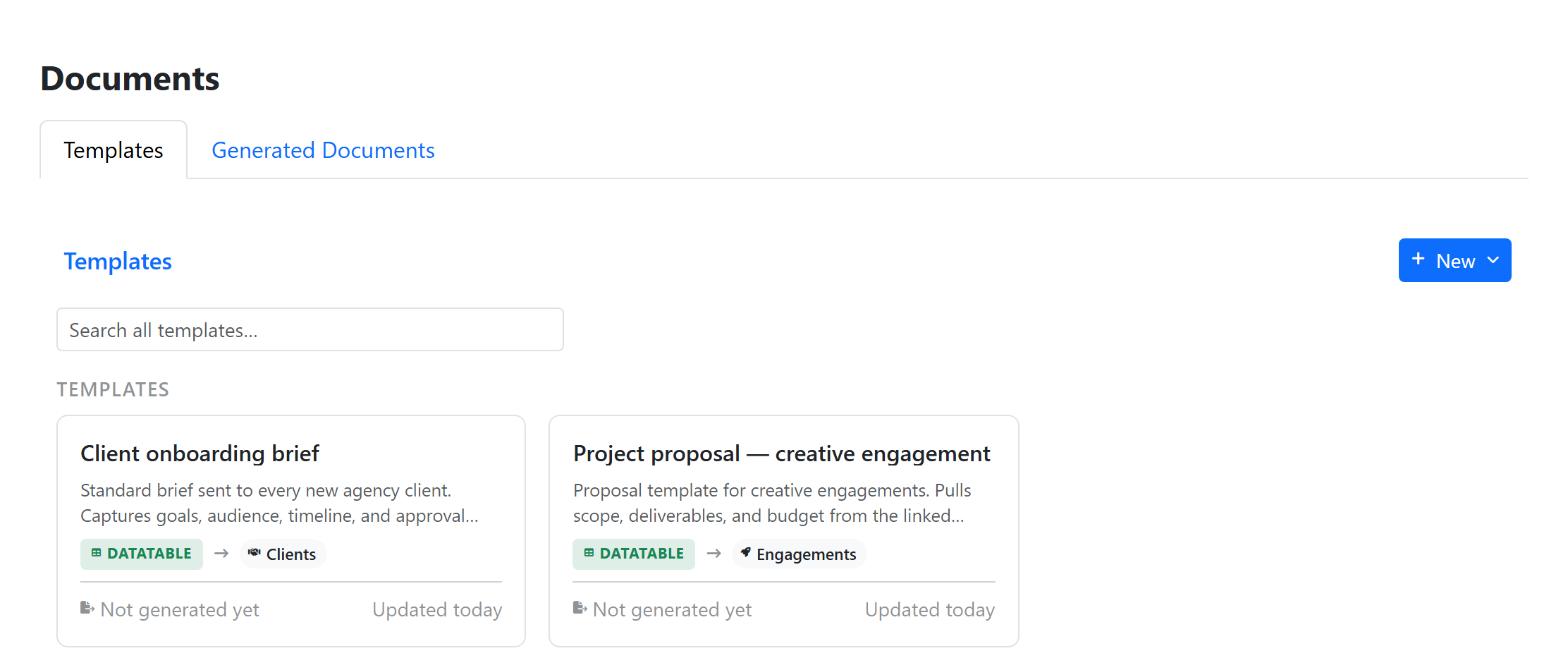
Task: Click the Engagements datatable tag
Action: click(x=799, y=554)
